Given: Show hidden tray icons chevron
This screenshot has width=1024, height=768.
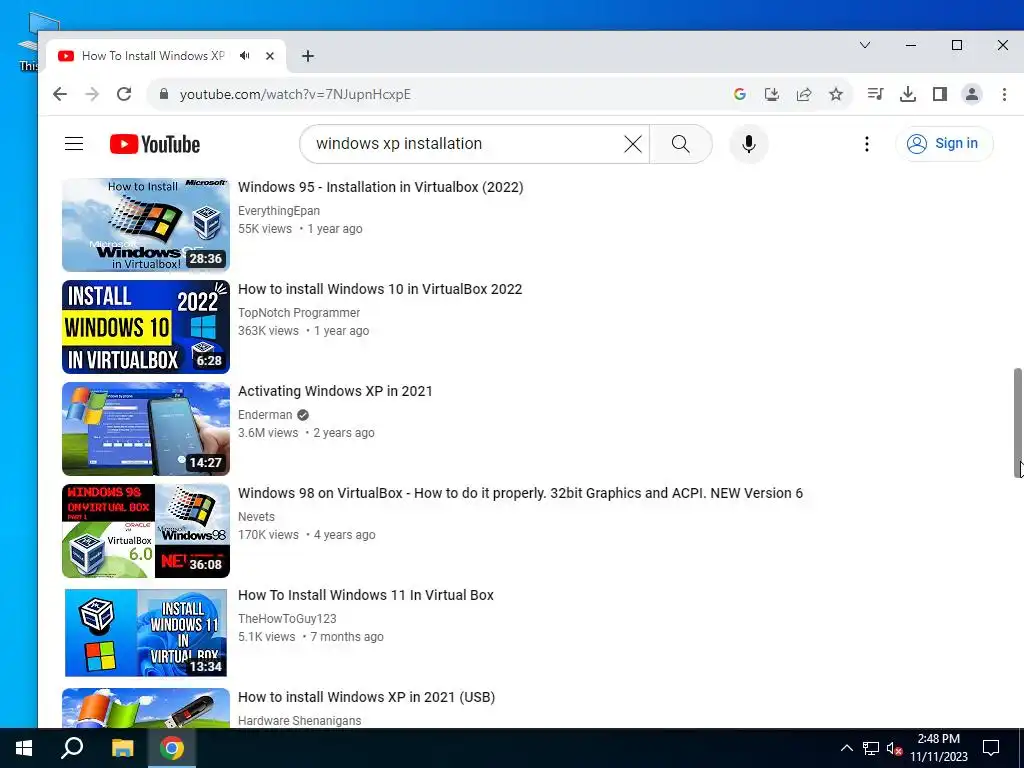Looking at the screenshot, I should point(846,748).
